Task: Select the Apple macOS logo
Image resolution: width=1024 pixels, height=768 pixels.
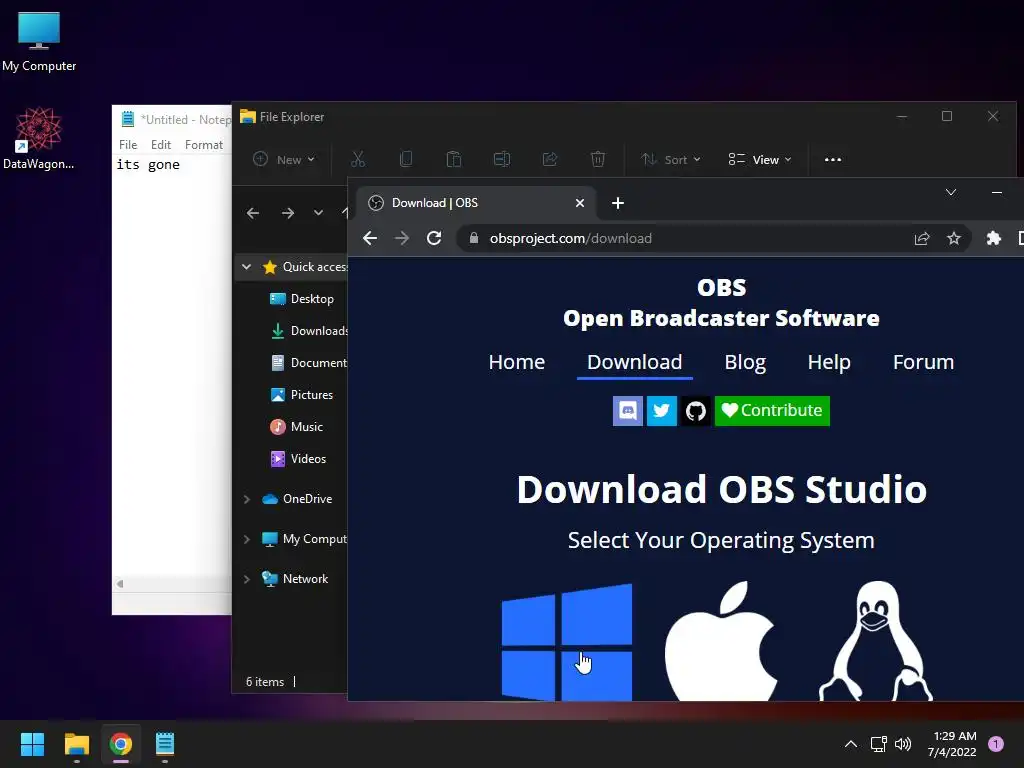Action: point(721,642)
